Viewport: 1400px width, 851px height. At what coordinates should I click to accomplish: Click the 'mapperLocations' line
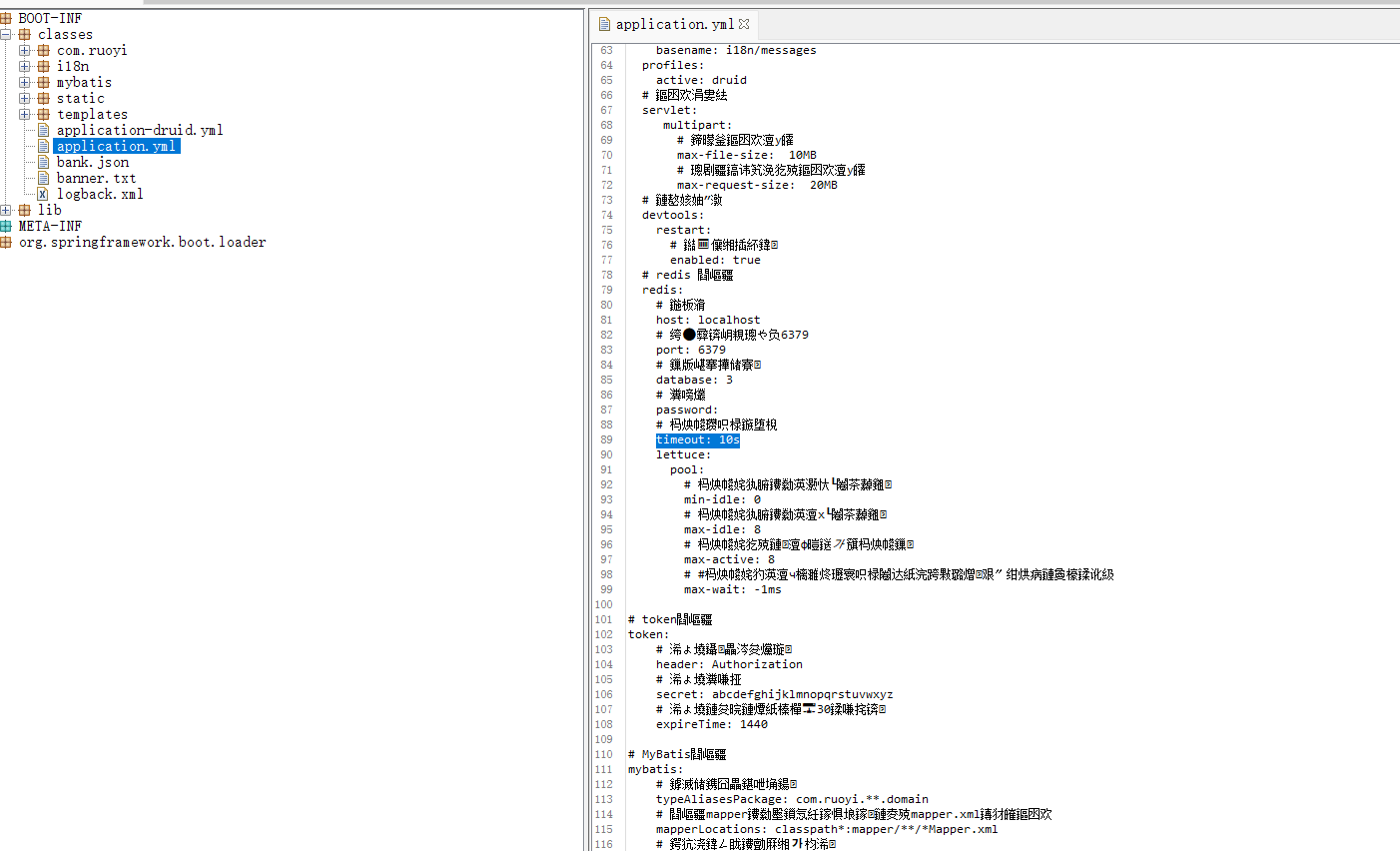tap(827, 829)
